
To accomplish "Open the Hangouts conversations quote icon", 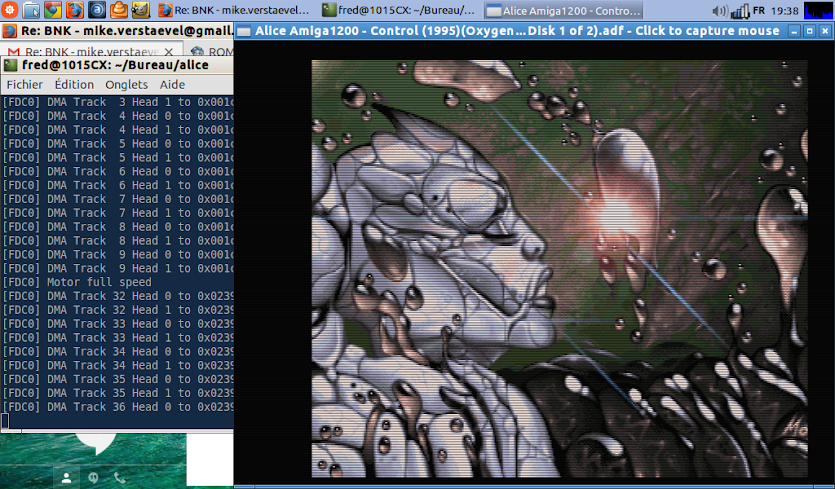I will click(93, 478).
